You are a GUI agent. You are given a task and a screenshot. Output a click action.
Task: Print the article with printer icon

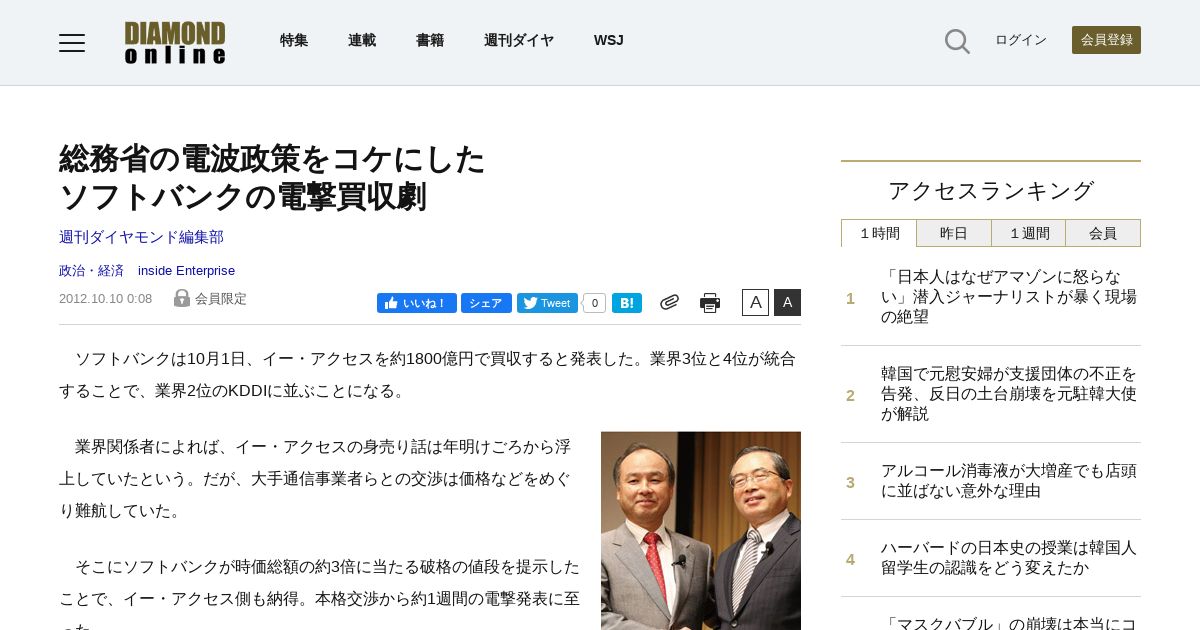click(710, 303)
